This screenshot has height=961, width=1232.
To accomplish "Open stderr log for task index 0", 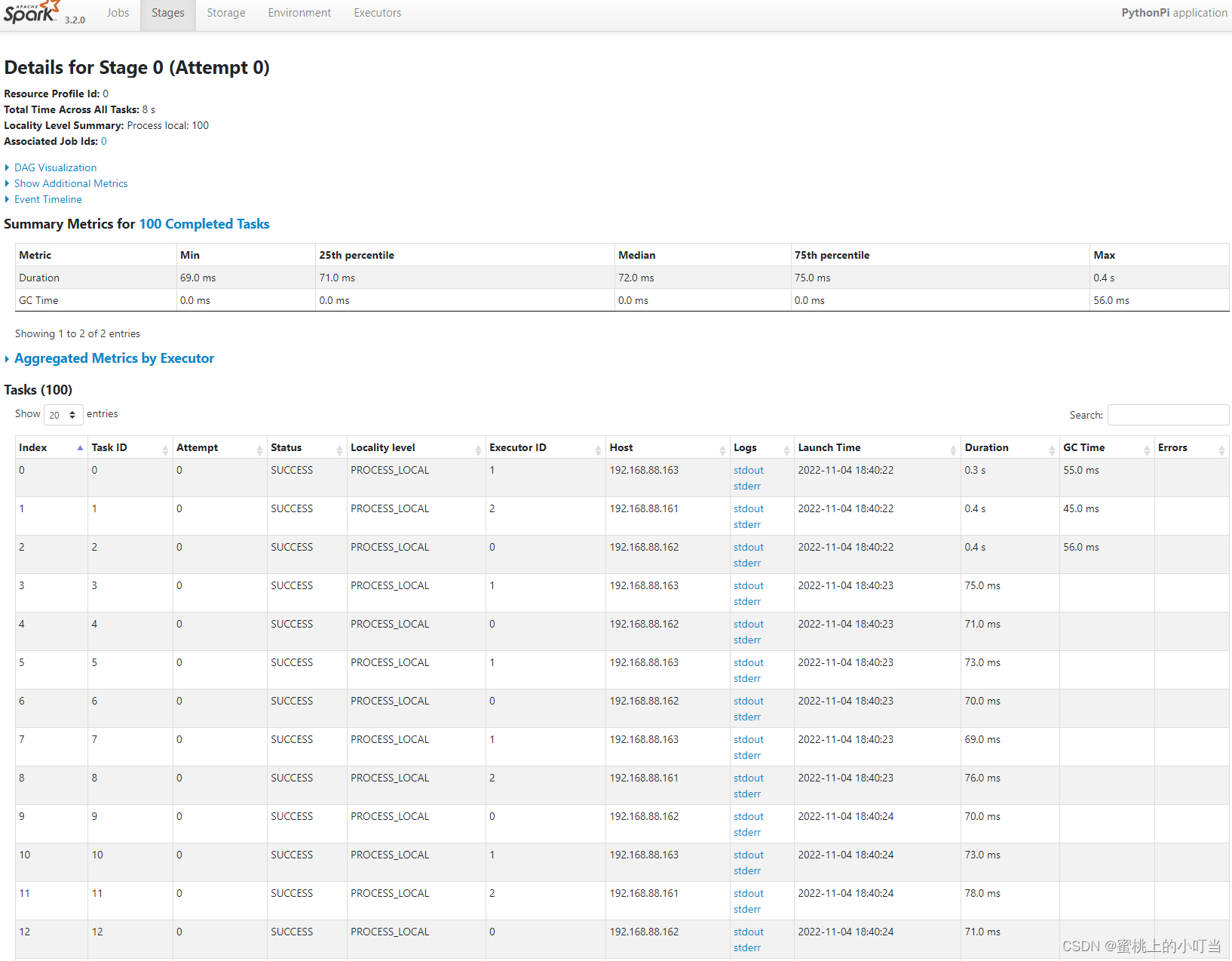I will tap(747, 486).
